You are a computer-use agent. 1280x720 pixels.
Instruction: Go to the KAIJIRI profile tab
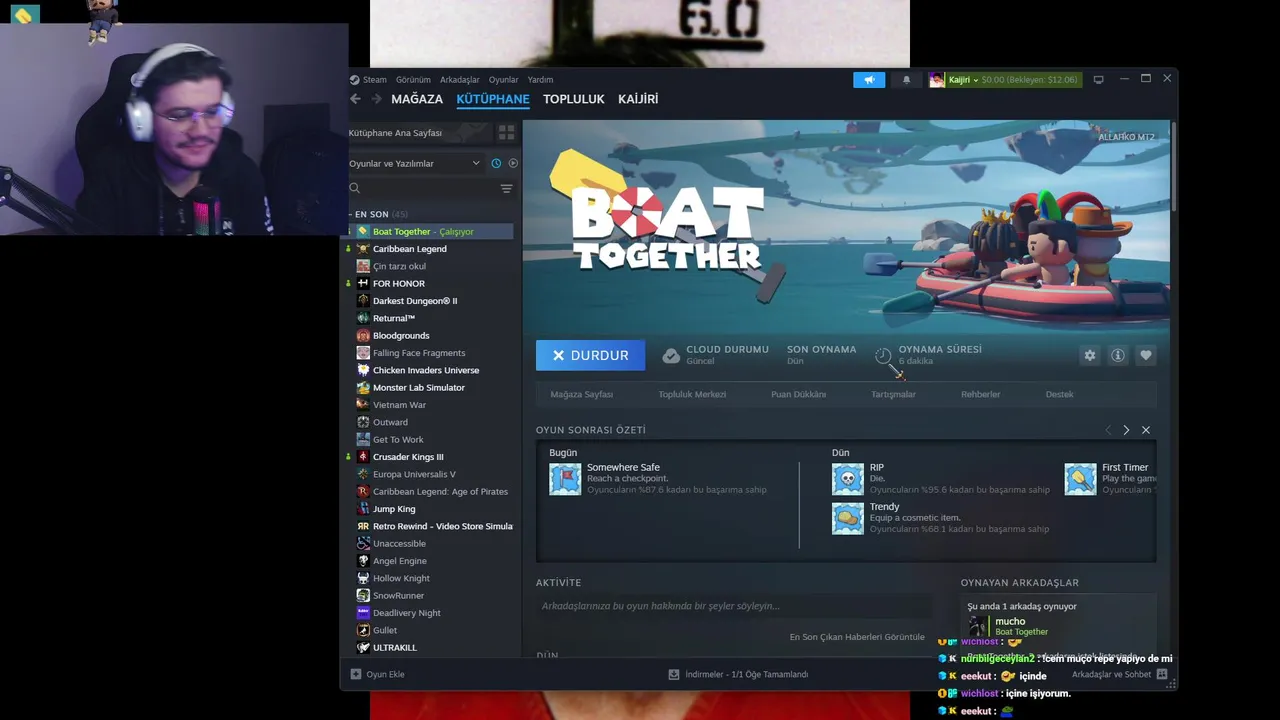click(x=638, y=99)
